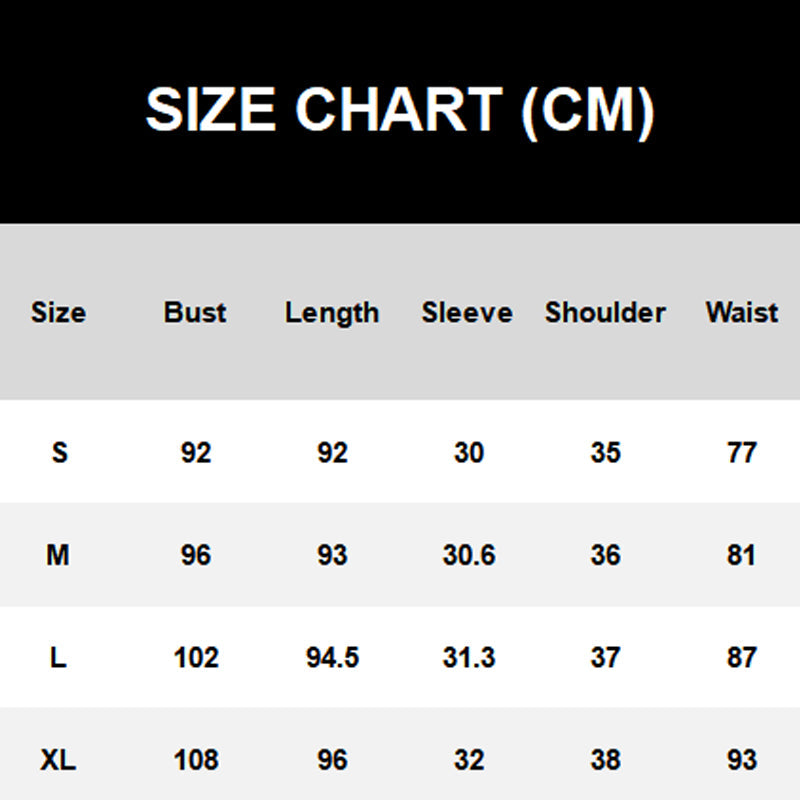Click sleeve value 31.3 in L row
This screenshot has width=800, height=800.
[x=468, y=658]
